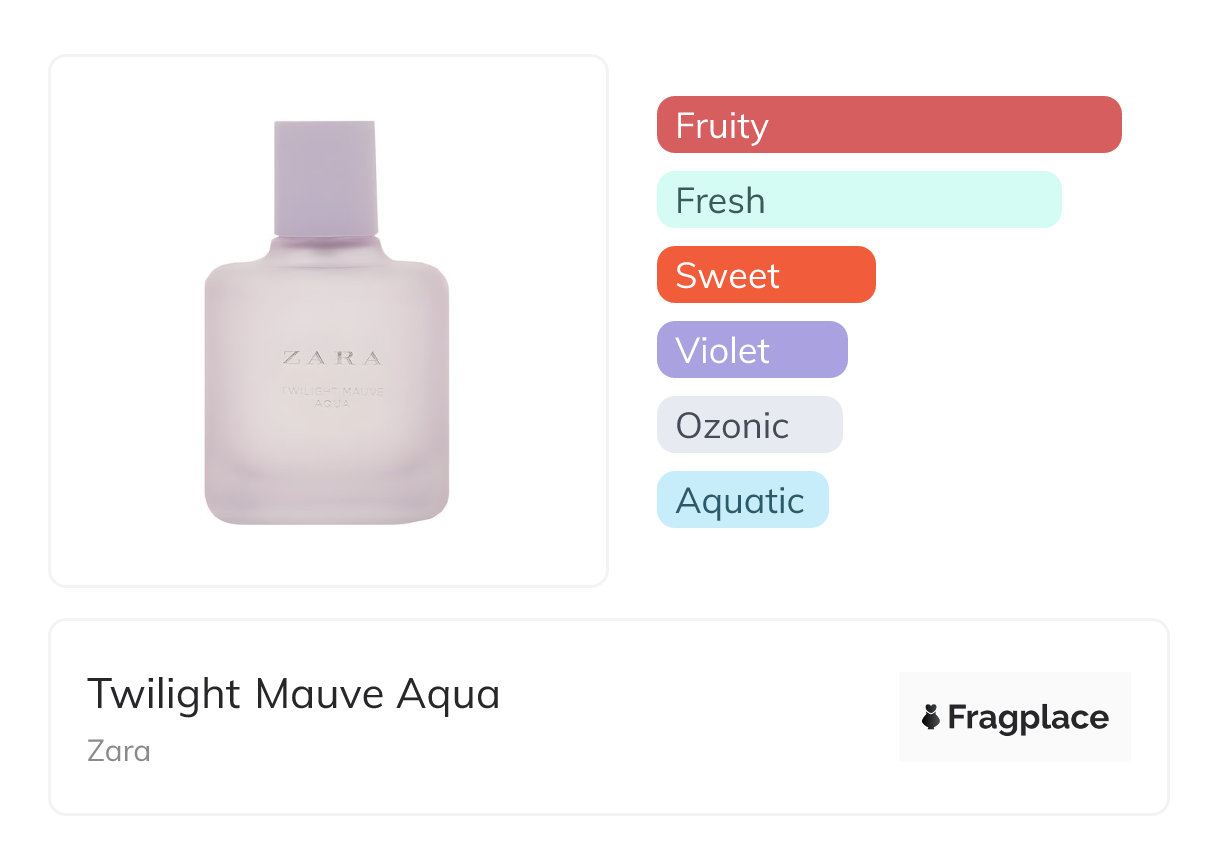Viewport: 1218px width, 864px height.
Task: Click the word Fruity in red bar
Action: 722,126
